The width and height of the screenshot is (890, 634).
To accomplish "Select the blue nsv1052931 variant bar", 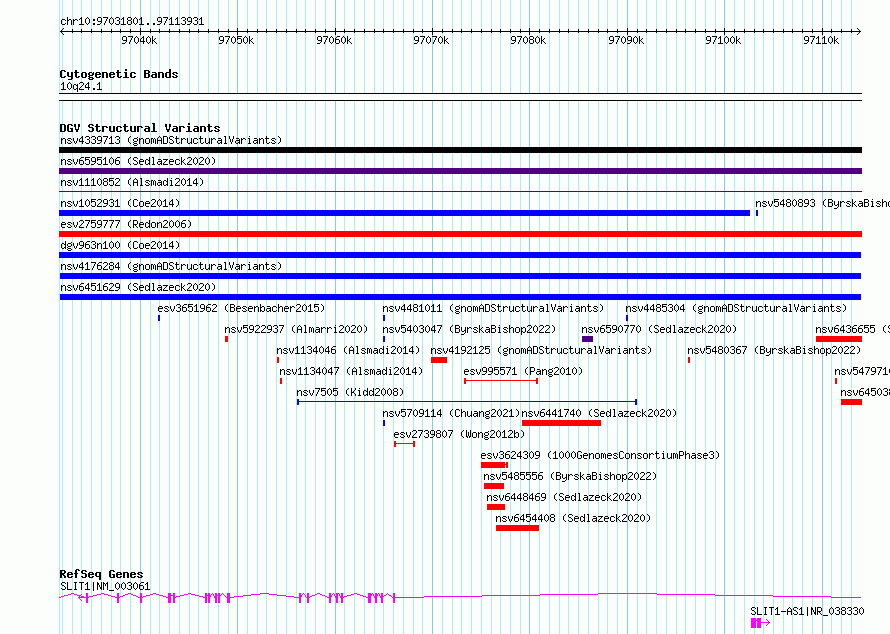I will click(404, 213).
